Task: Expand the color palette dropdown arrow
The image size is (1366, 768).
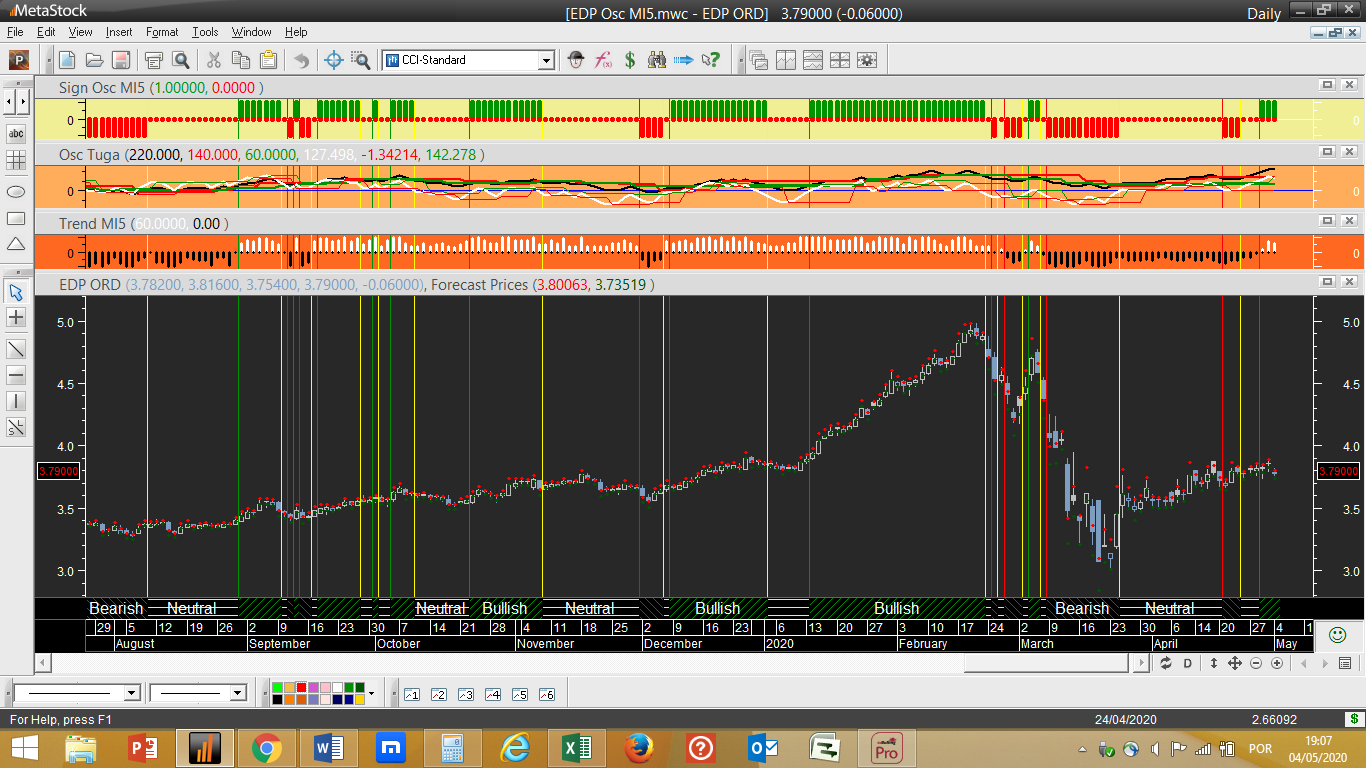Action: click(x=371, y=693)
